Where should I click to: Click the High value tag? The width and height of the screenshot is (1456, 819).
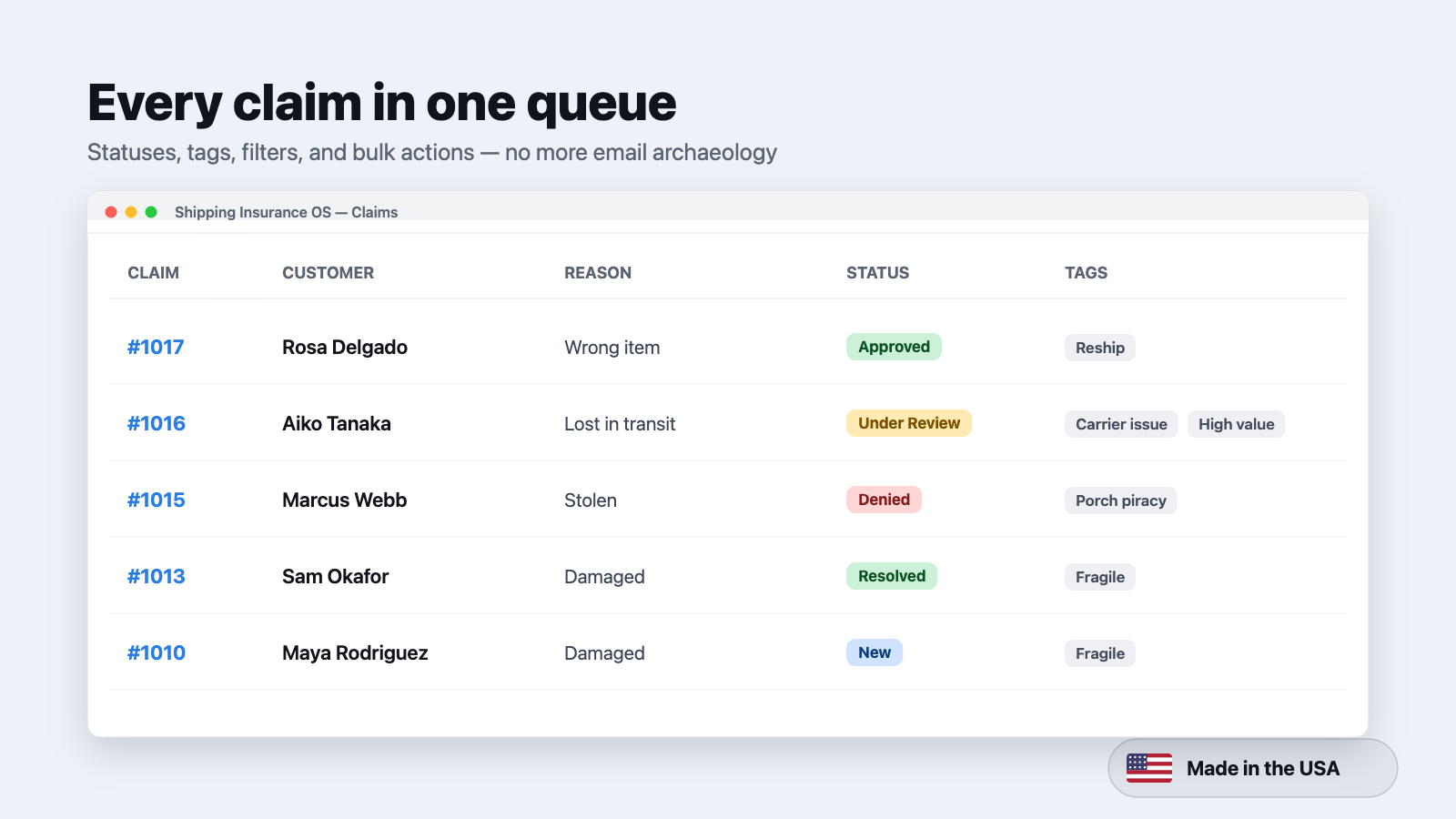[x=1236, y=424]
